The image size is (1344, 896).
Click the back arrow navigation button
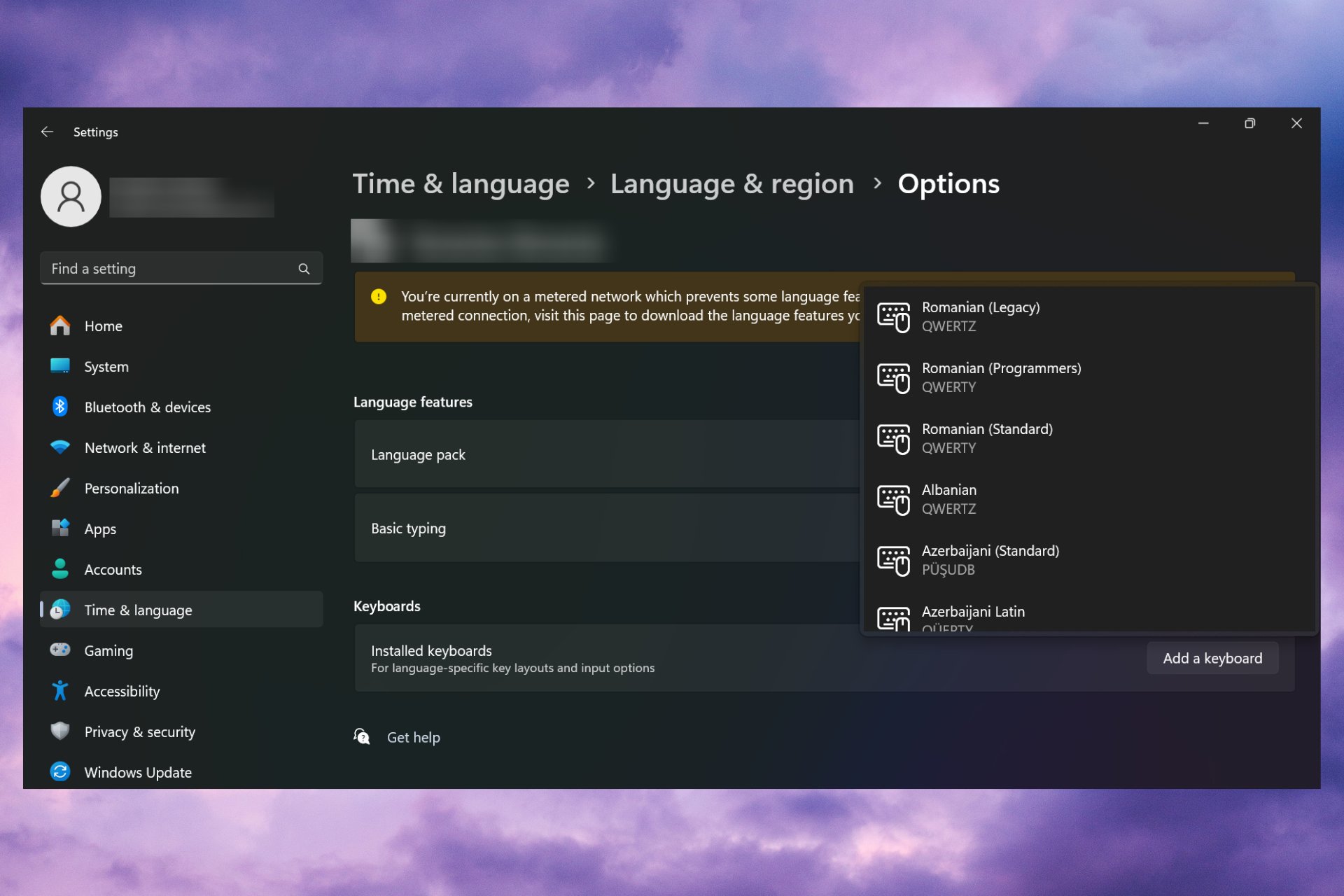[x=47, y=131]
